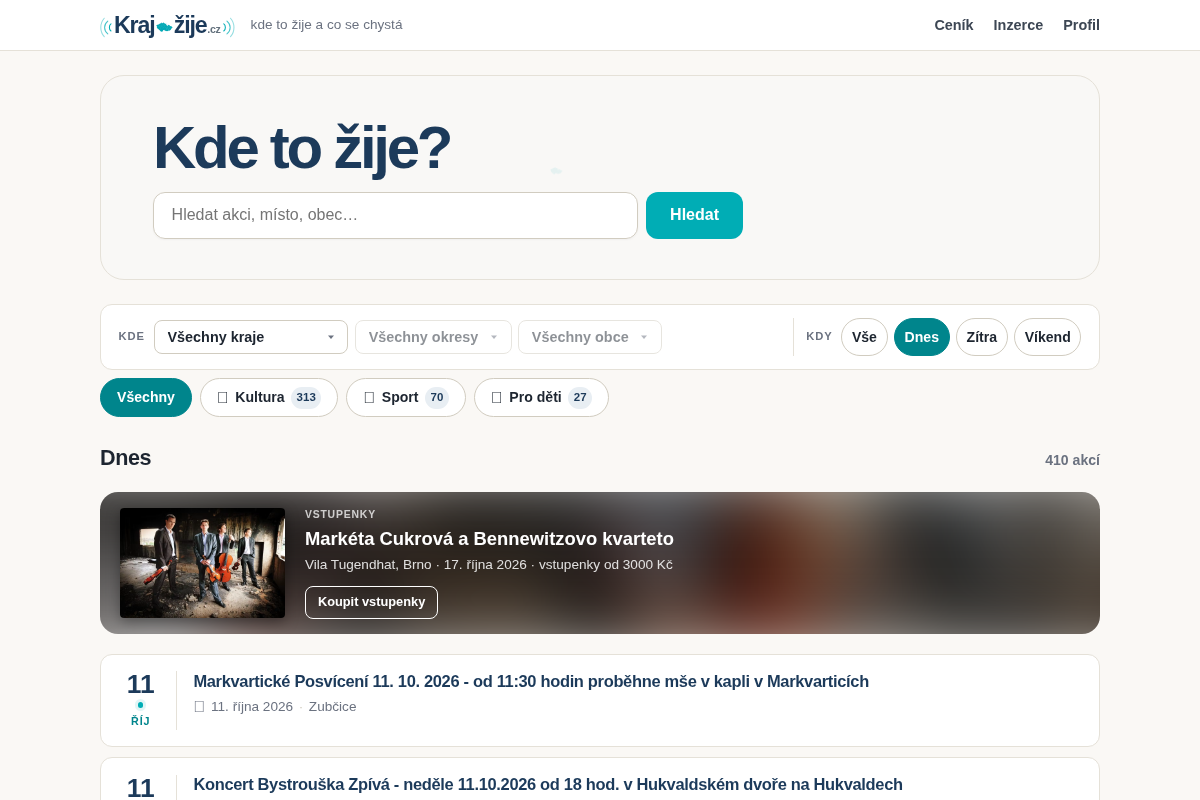Click the calendar icon beside 11. října 2026
The image size is (1200, 800).
pyautogui.click(x=199, y=707)
